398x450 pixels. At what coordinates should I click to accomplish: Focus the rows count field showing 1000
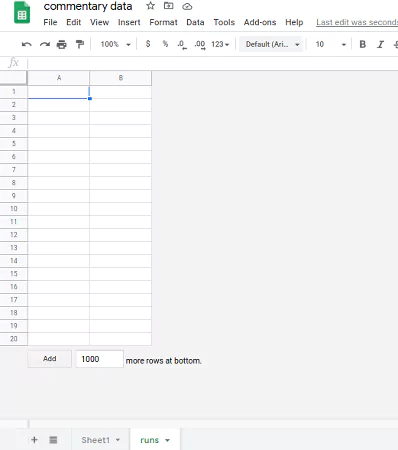point(99,359)
